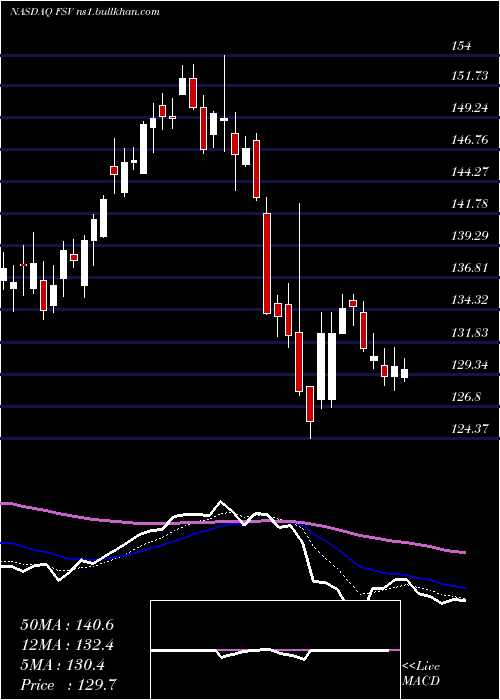Click the 136.81 price axis label
The width and height of the screenshot is (500, 700).
click(470, 268)
